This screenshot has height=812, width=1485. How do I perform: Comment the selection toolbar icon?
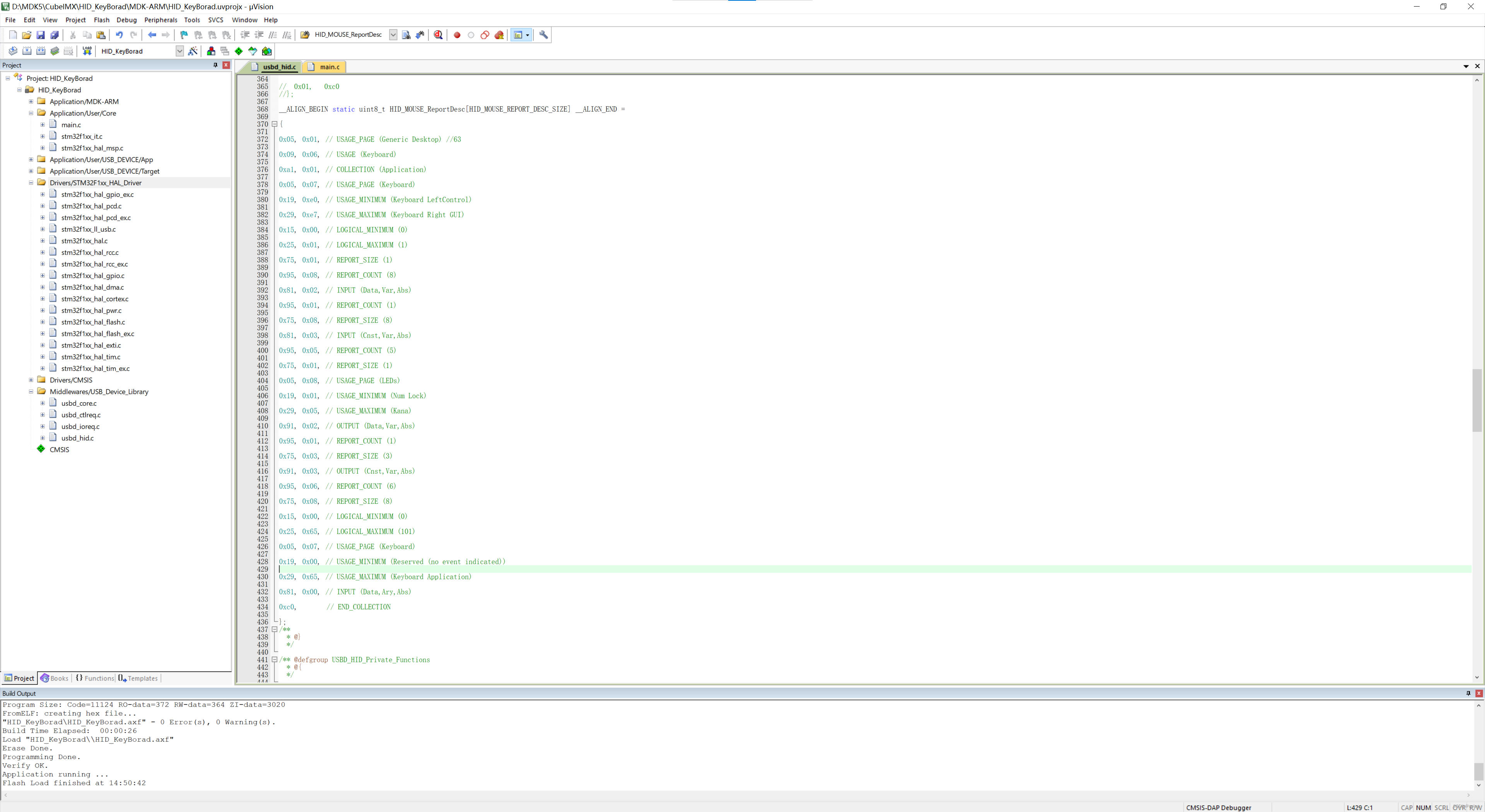(x=273, y=35)
